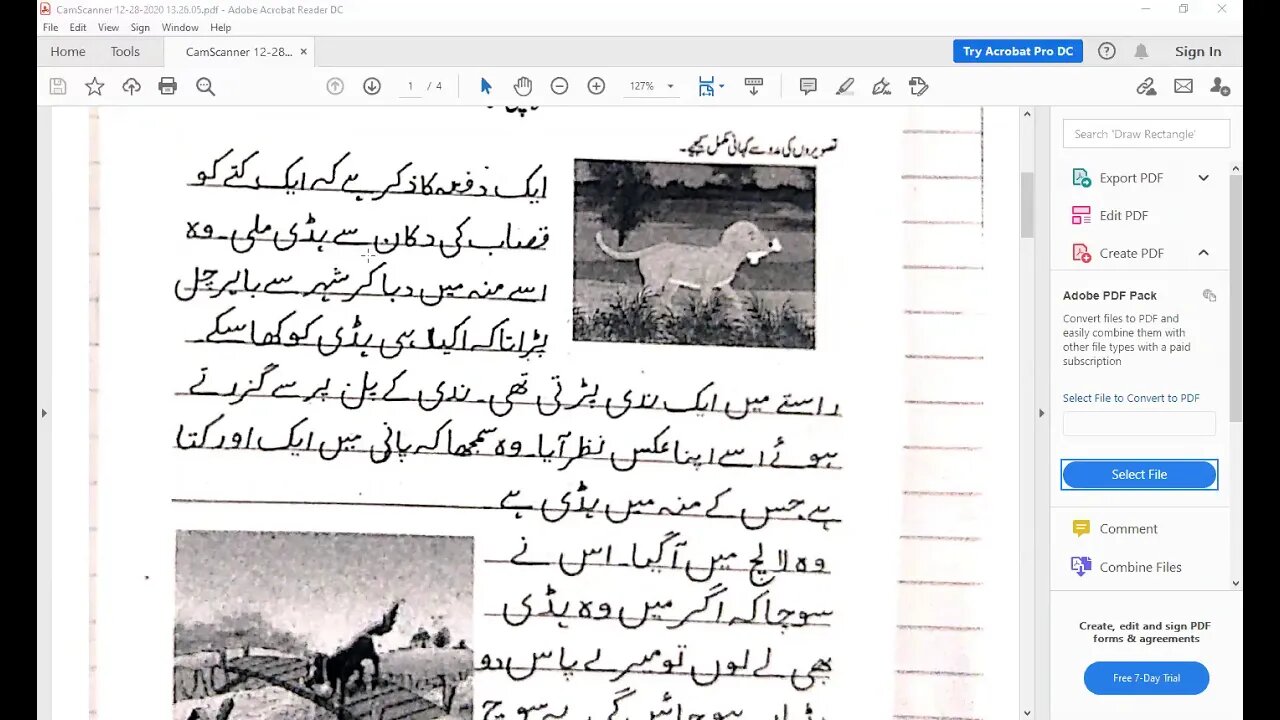This screenshot has height=720, width=1280.
Task: Expand the Export PDF chevron
Action: pyautogui.click(x=1203, y=178)
